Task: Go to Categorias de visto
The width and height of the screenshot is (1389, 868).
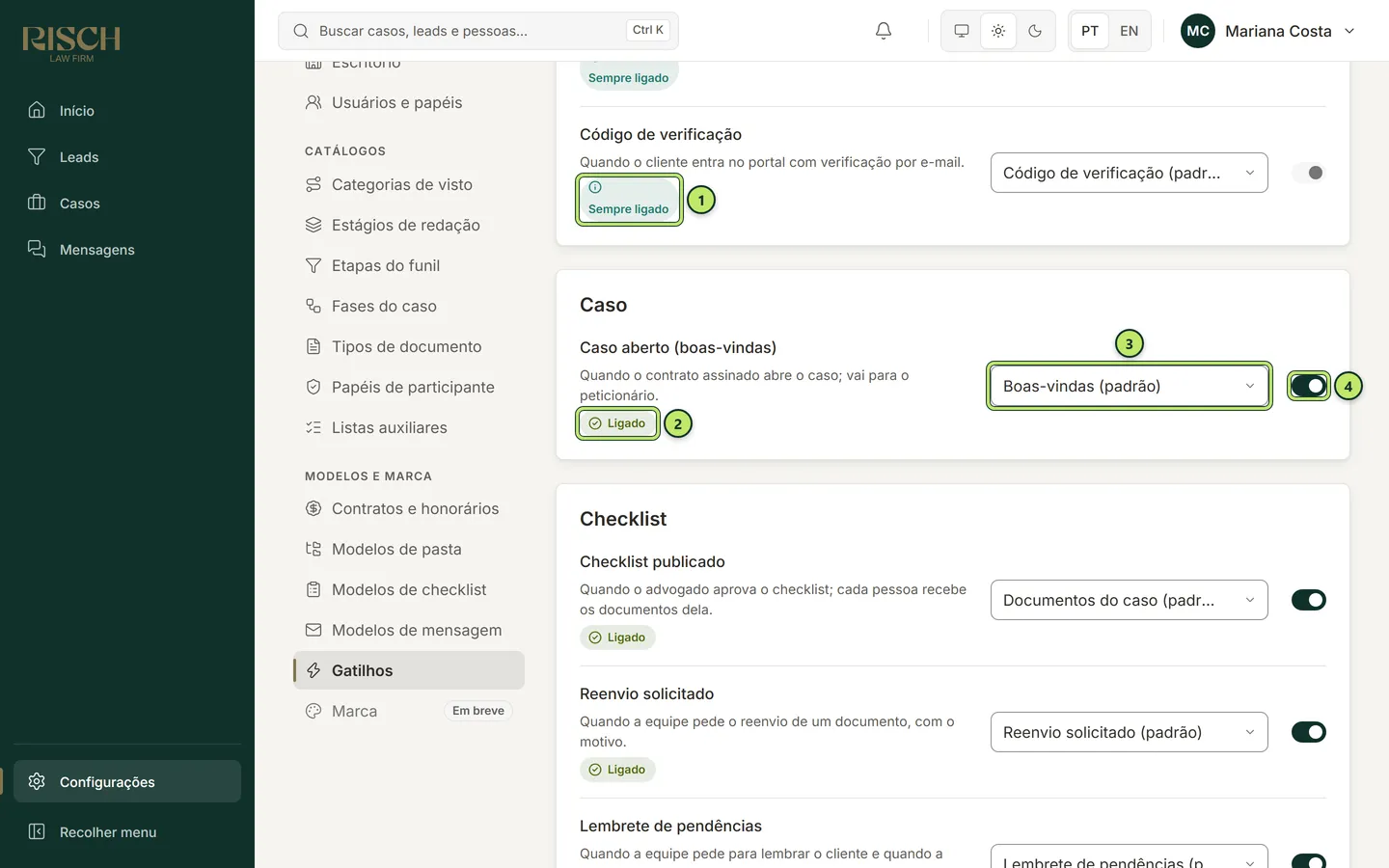Action: (x=409, y=184)
